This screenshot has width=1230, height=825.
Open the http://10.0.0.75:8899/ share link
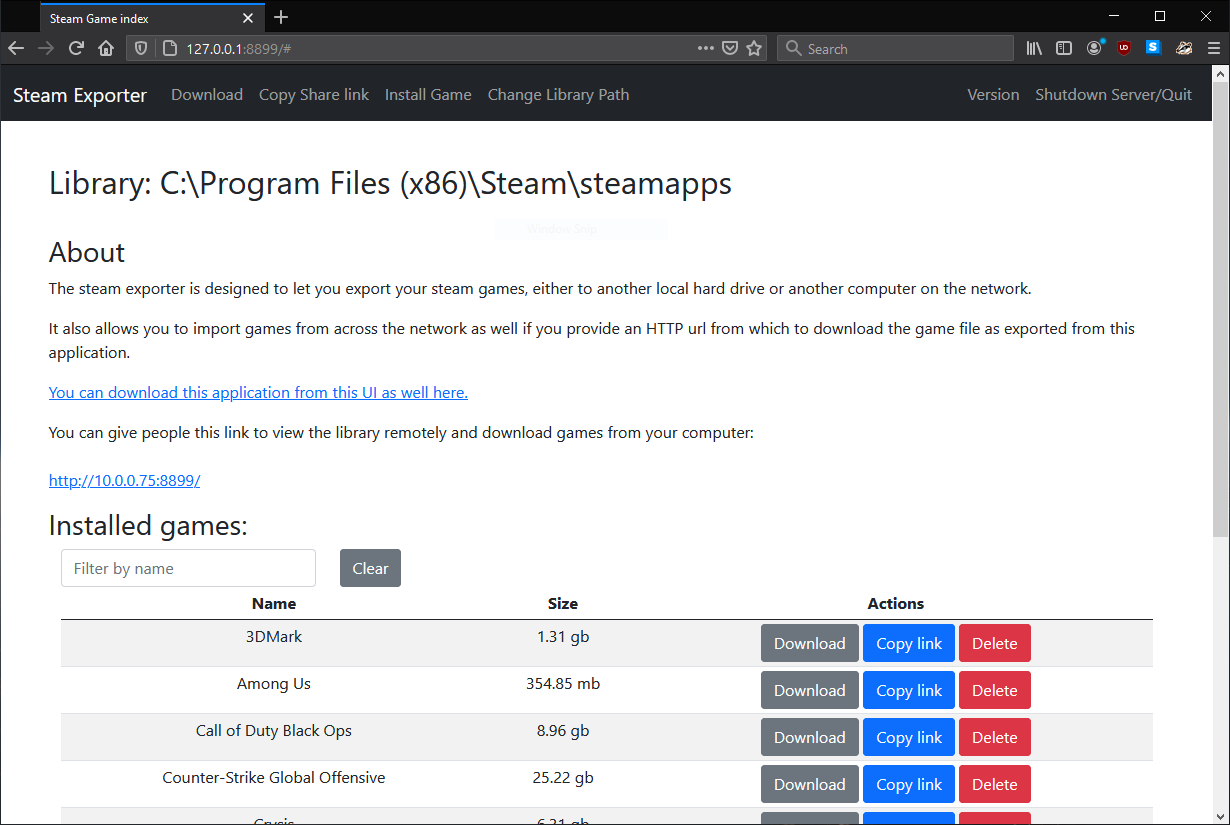124,480
